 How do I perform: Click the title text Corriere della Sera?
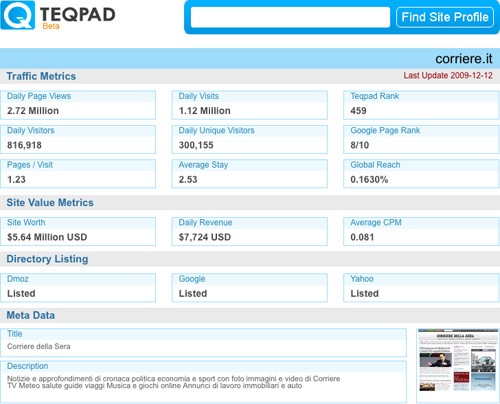[39, 346]
